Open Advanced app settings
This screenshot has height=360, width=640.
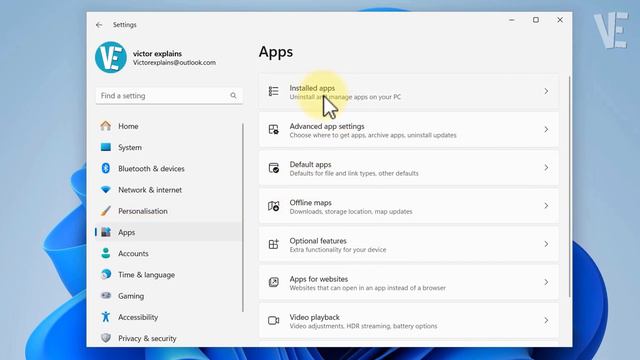point(409,129)
